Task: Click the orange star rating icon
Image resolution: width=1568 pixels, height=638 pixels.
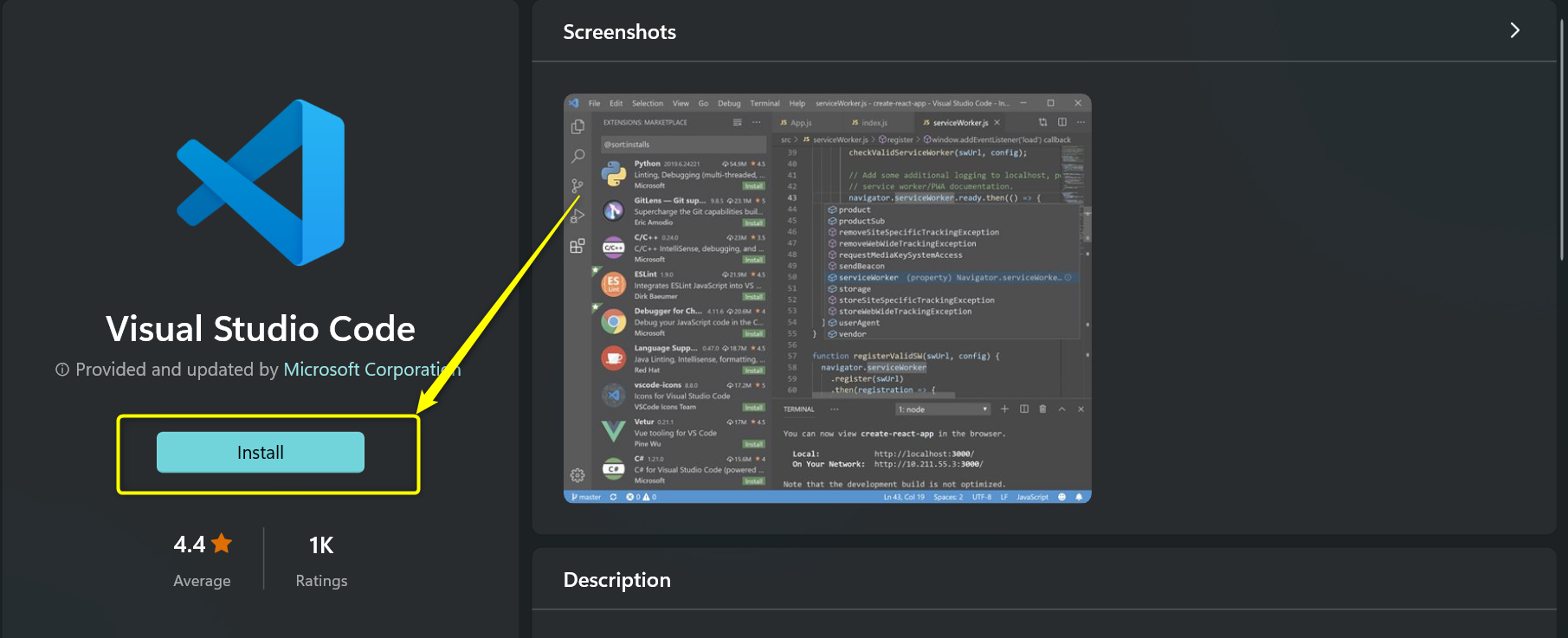Action: point(222,544)
